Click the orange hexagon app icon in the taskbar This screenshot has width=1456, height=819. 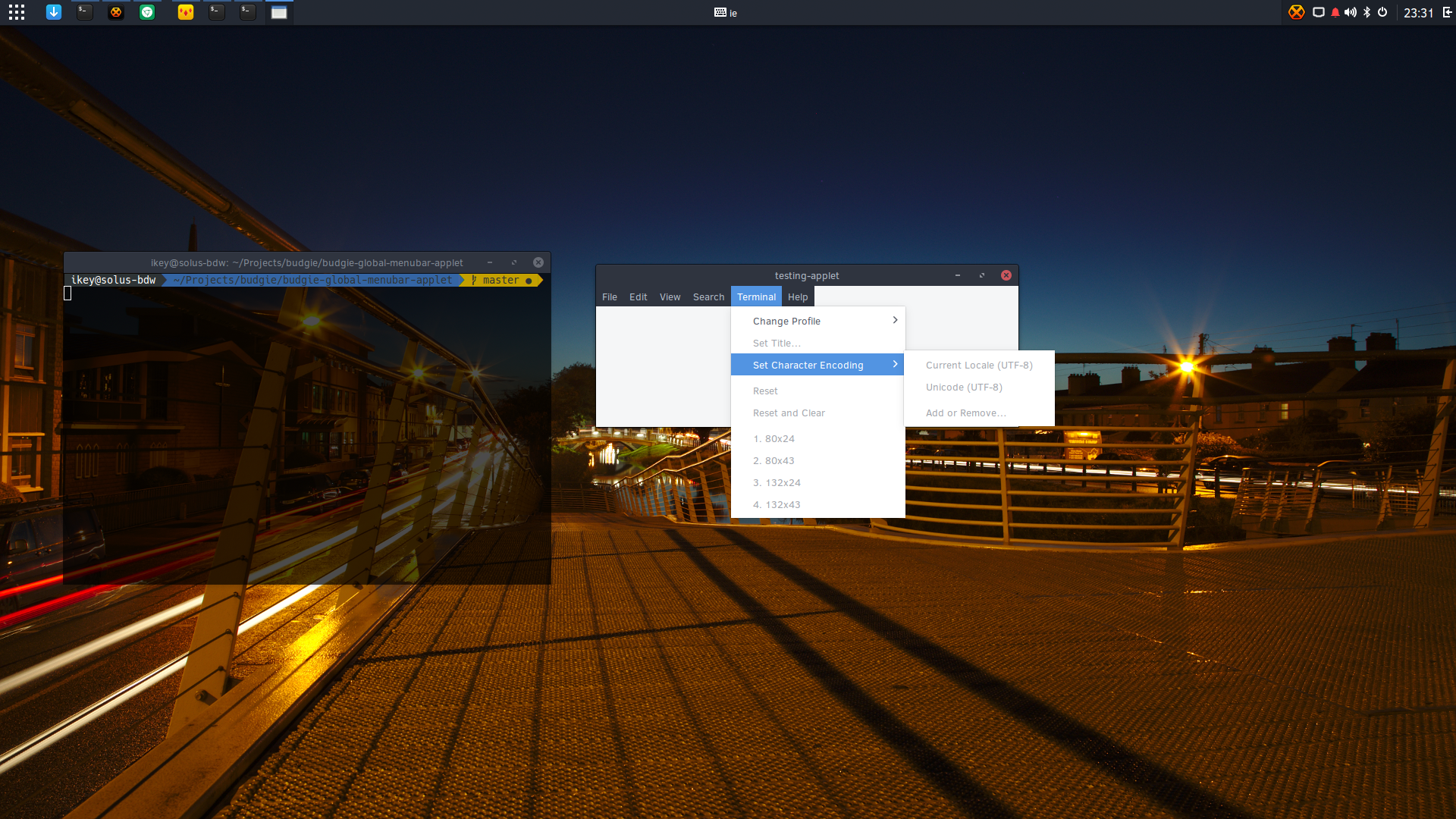[x=116, y=12]
